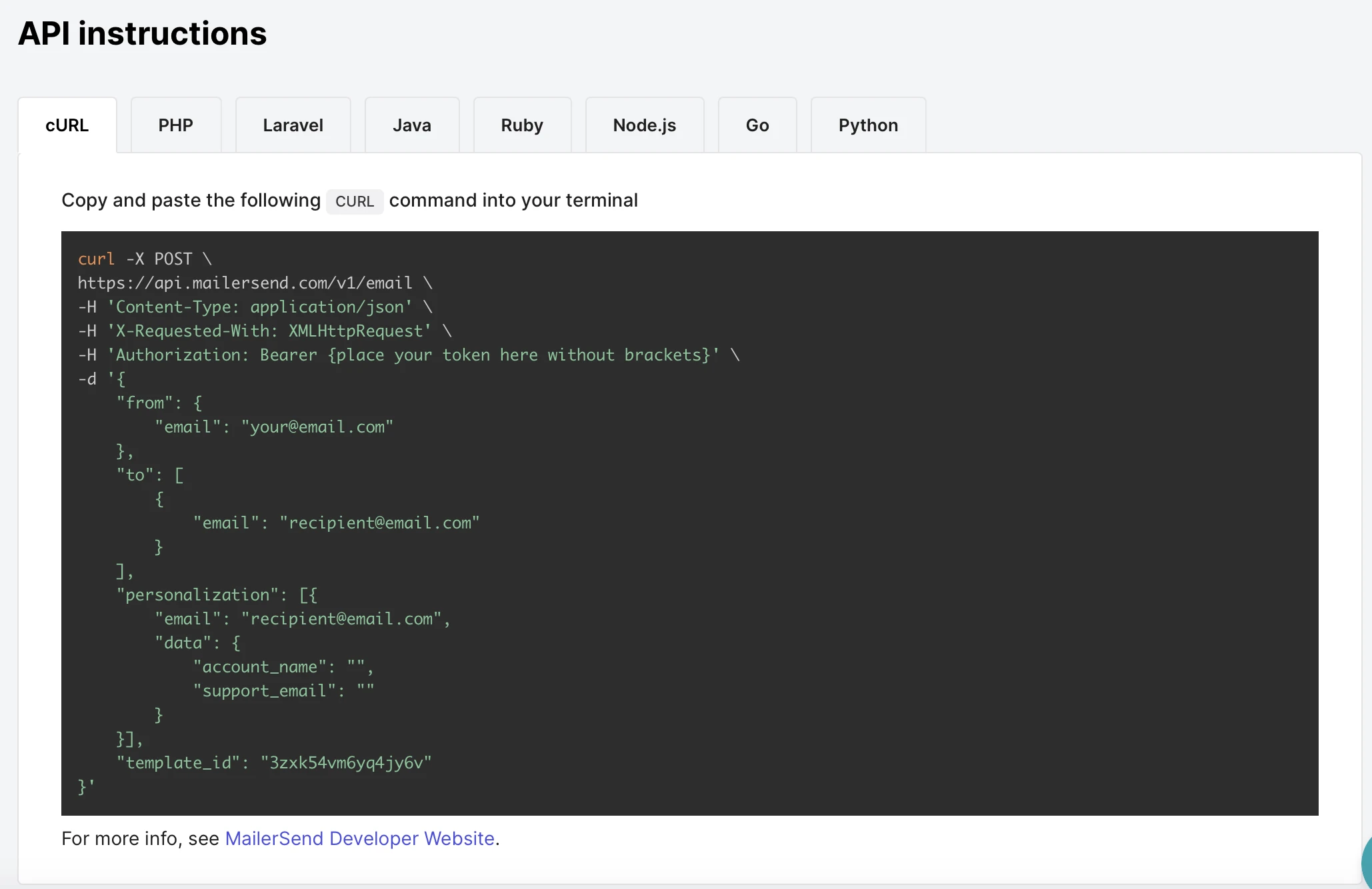
Task: Click the teal chat bubble at the bottom-right edge
Action: pos(1366,863)
